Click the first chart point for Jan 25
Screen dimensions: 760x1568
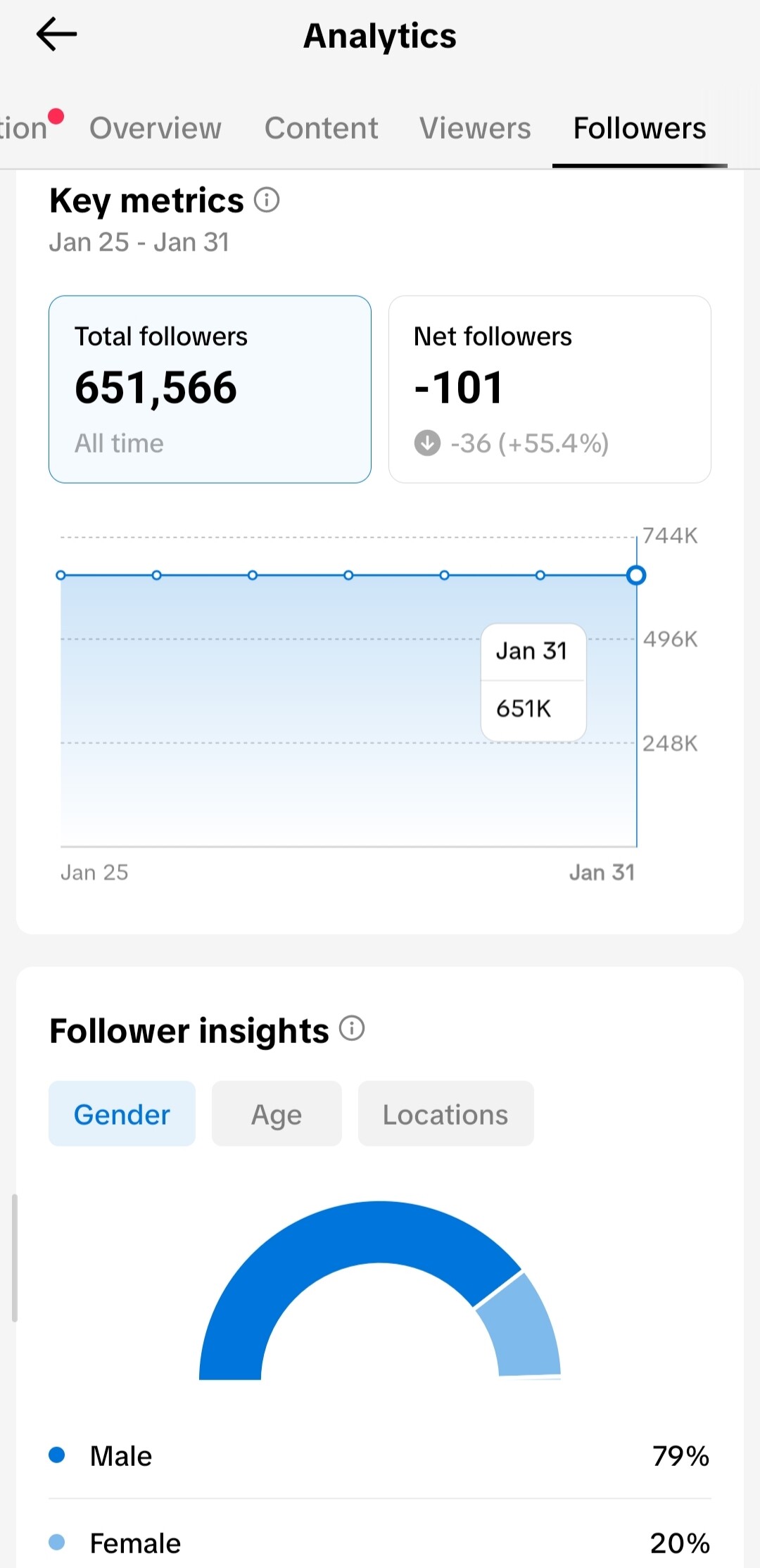coord(61,576)
